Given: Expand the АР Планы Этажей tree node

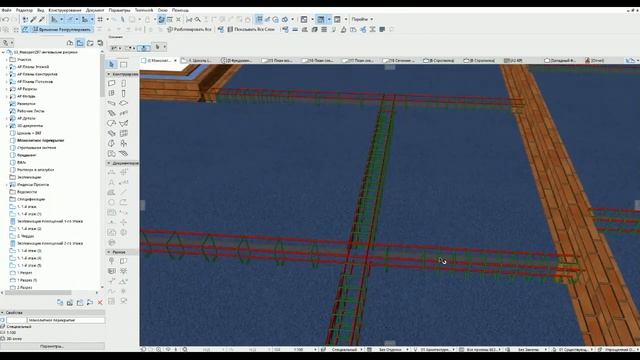Looking at the screenshot, I should pyautogui.click(x=7, y=67).
